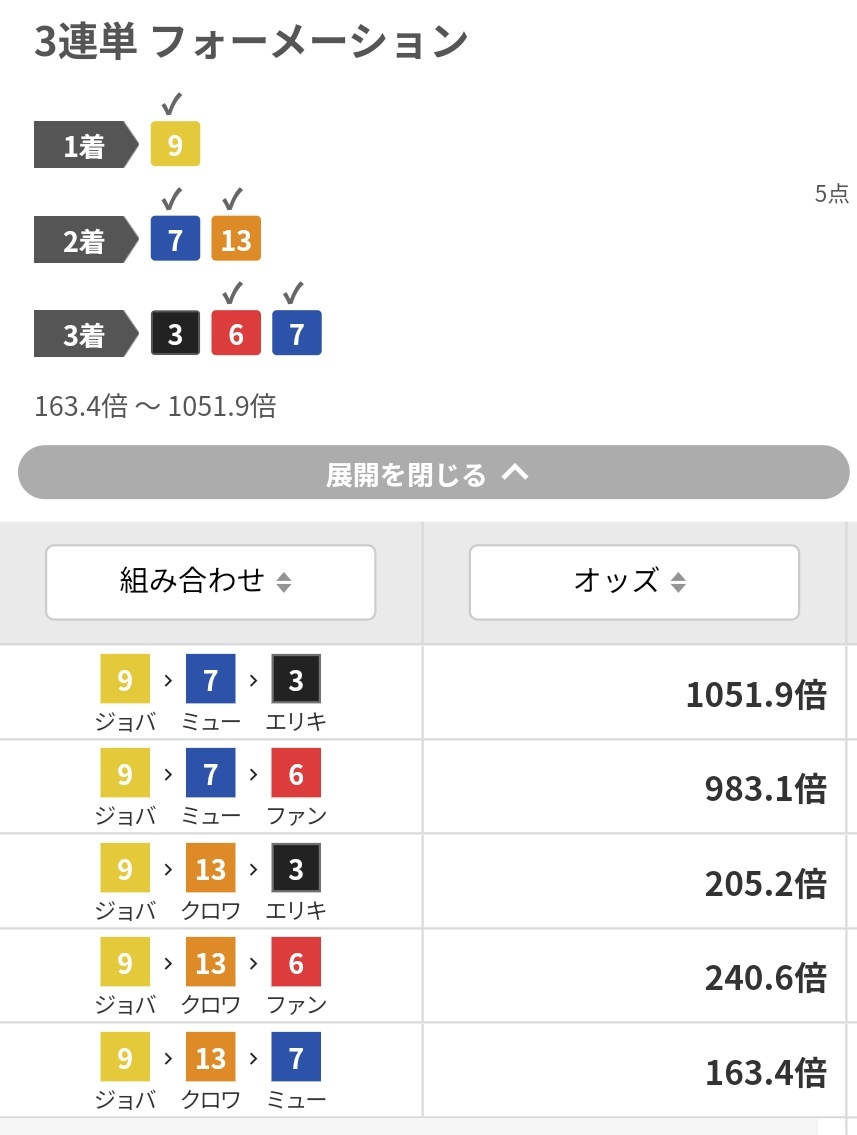Uncheck blue horse 7 in 2着 row
This screenshot has height=1135, width=857.
[x=175, y=238]
